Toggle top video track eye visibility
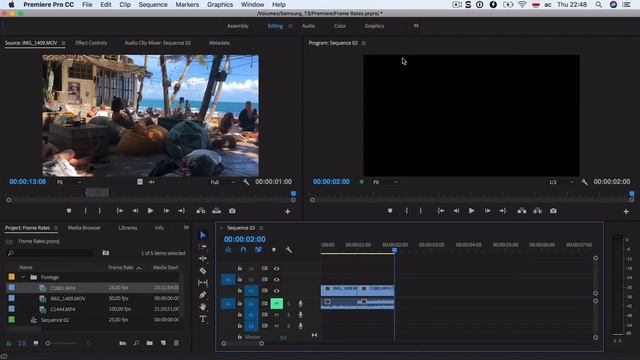The width and height of the screenshot is (640, 360). tap(276, 268)
